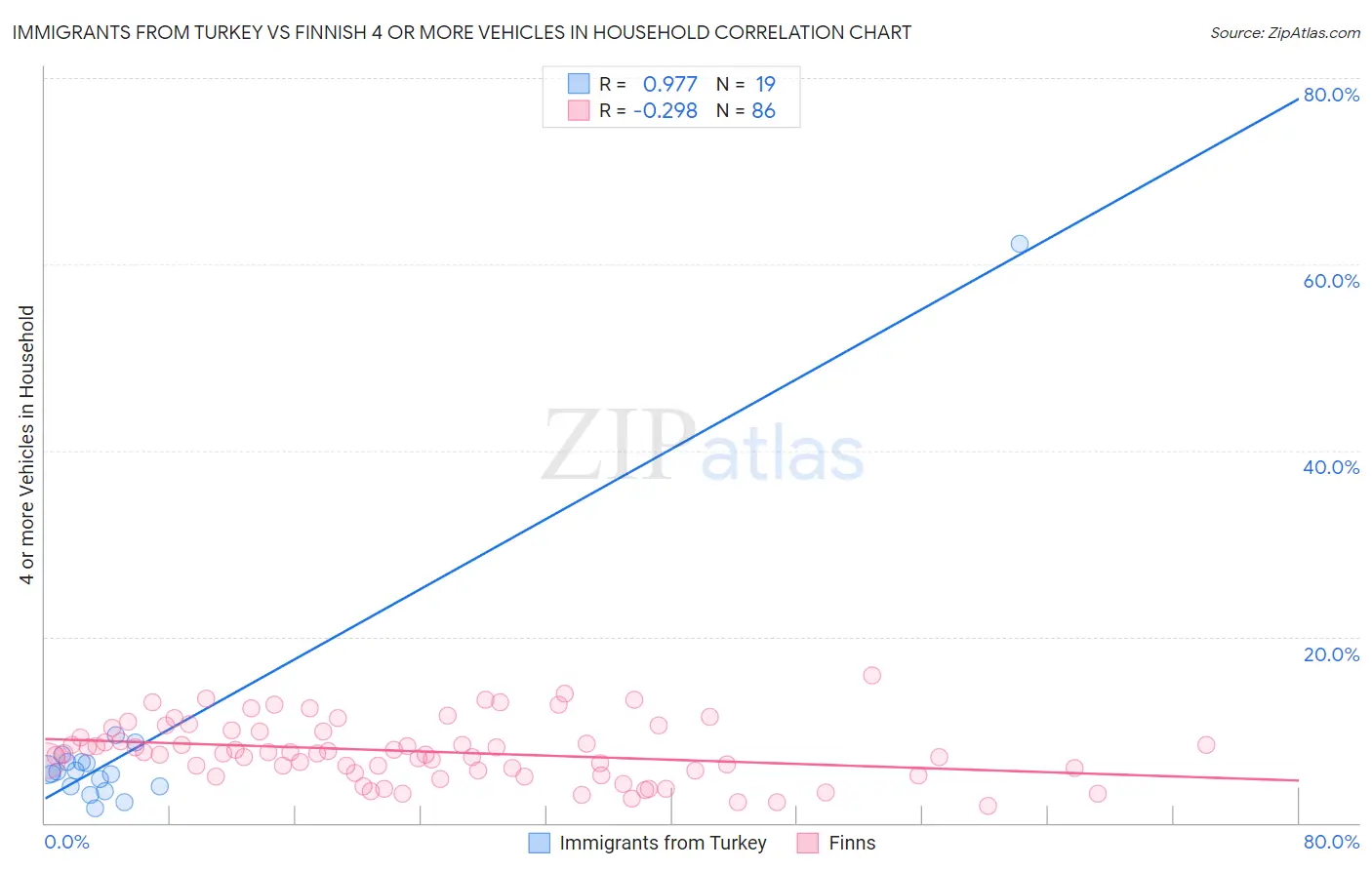The height and width of the screenshot is (870, 1372).
Task: Click the 20.0% y-axis label
Action: (1331, 654)
